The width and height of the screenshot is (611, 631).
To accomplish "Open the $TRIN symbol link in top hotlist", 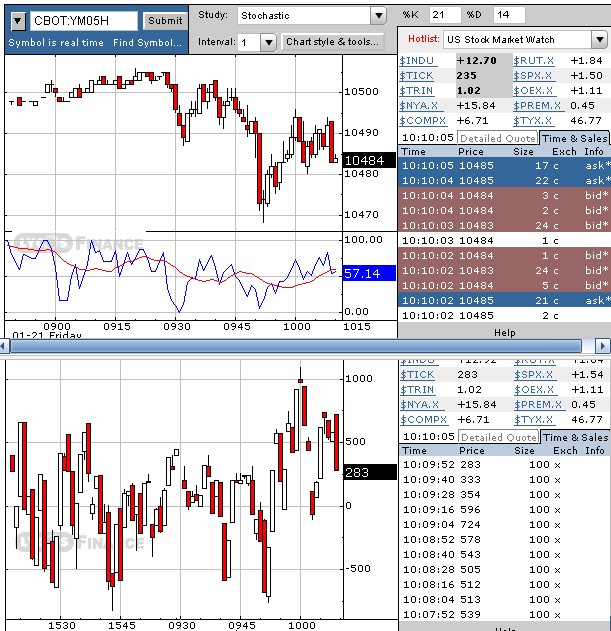I will 416,91.
